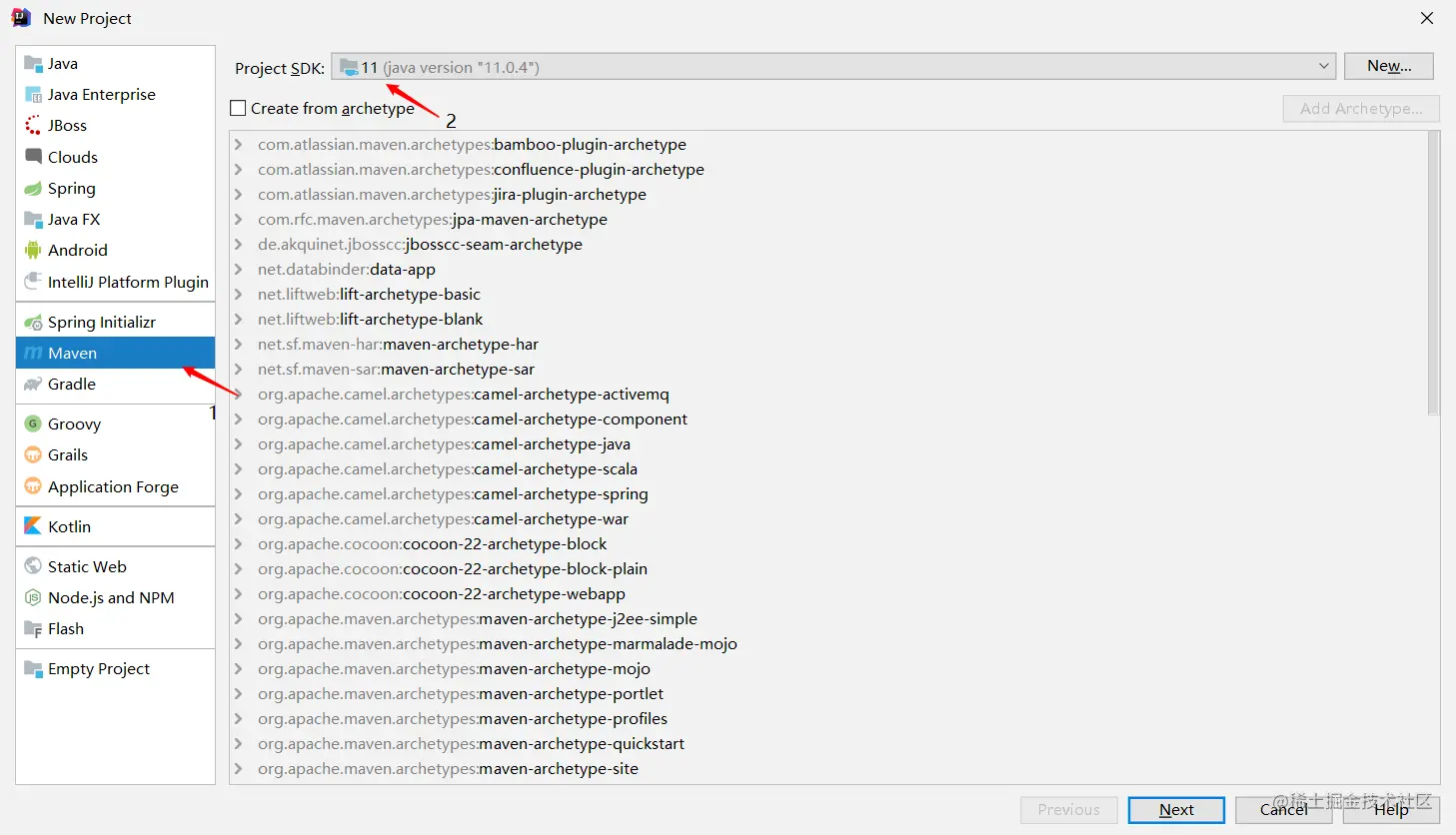Select the Spring Initializr generator
The width and height of the screenshot is (1456, 835).
coord(102,321)
